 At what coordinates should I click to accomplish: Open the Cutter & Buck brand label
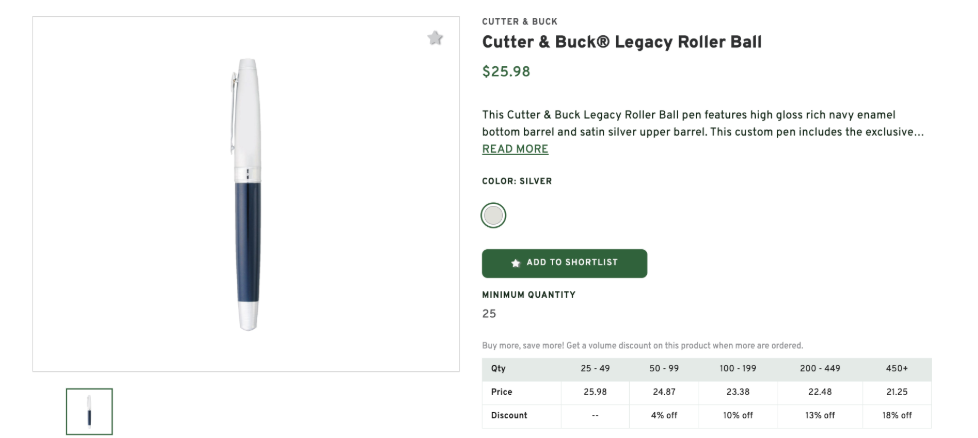pyautogui.click(x=519, y=22)
